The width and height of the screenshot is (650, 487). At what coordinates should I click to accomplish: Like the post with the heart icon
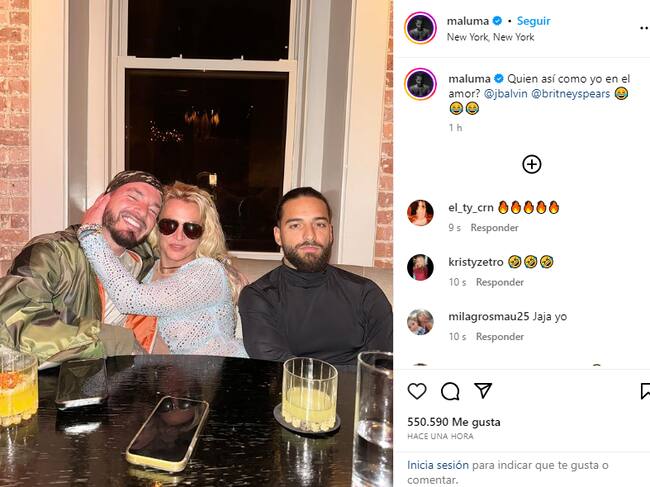click(417, 391)
